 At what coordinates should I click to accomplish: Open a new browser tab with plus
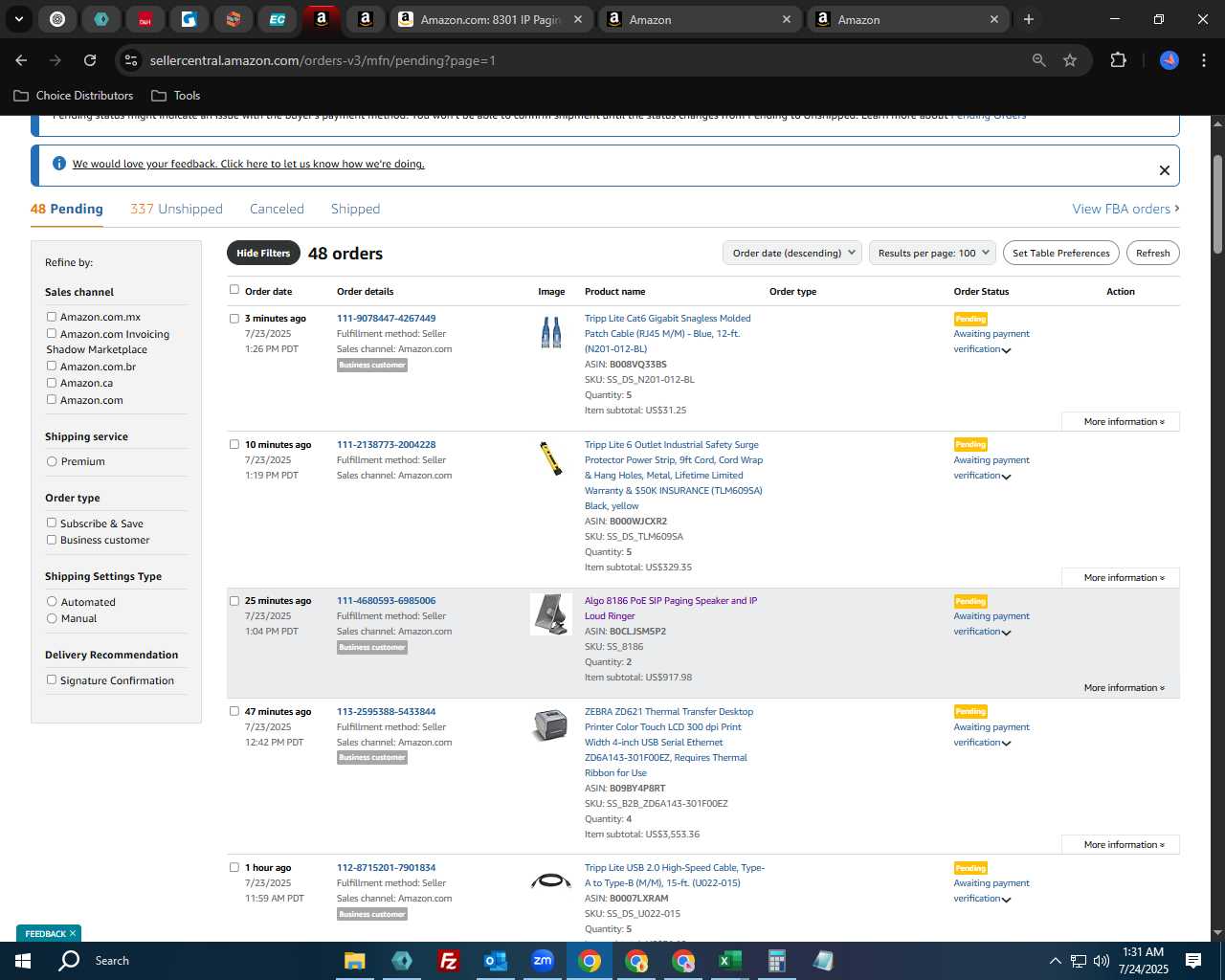[1029, 19]
